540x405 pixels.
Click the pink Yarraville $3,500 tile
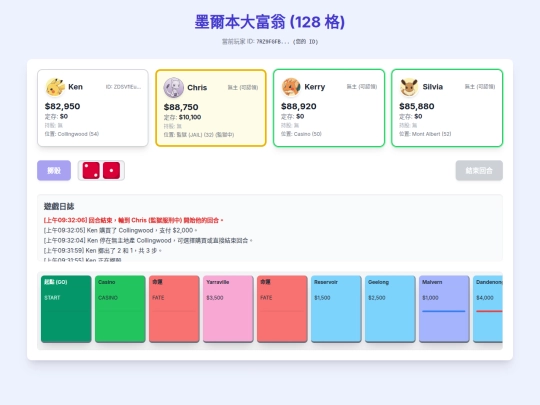pyautogui.click(x=228, y=309)
